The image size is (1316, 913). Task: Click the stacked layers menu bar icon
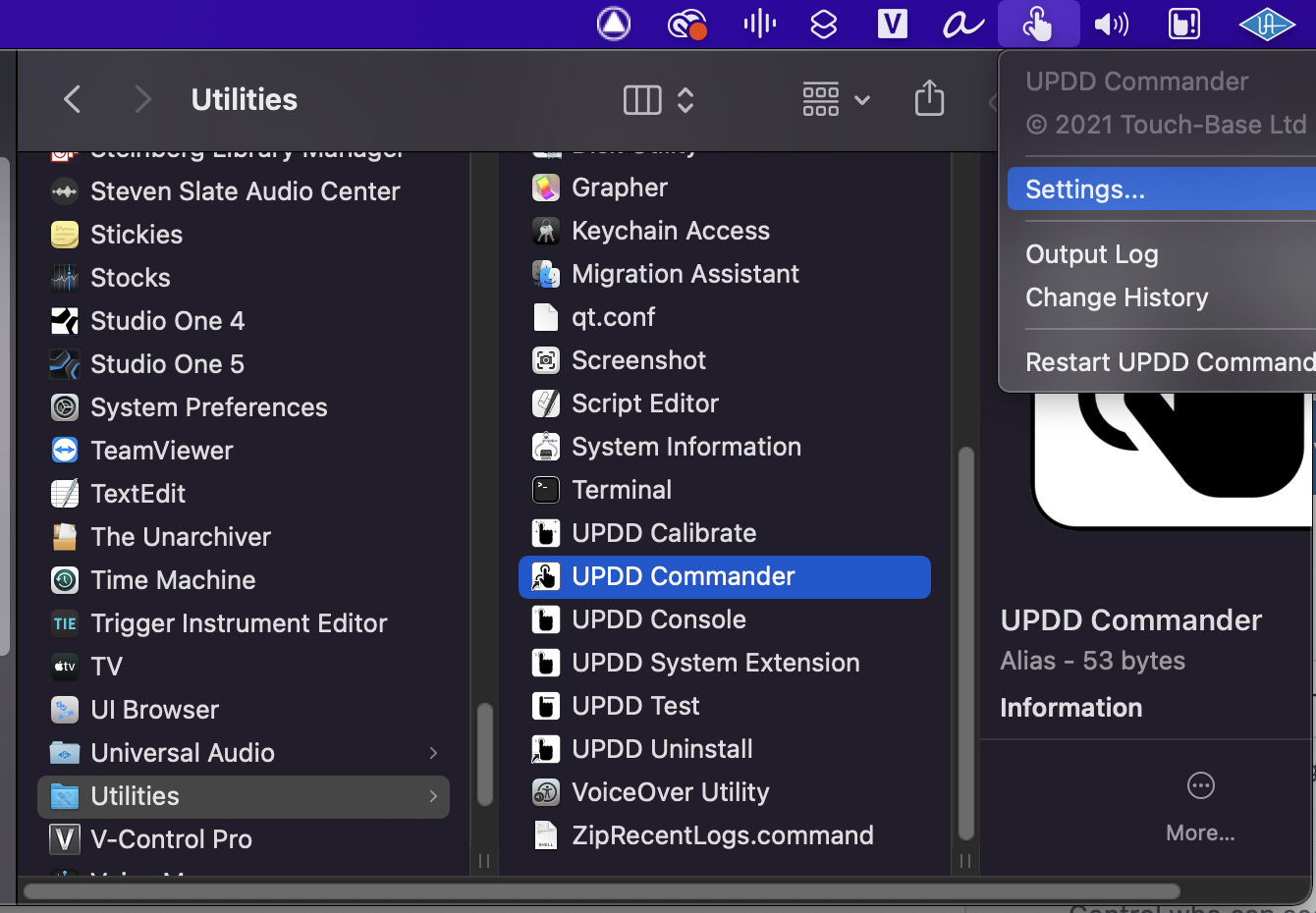tap(824, 23)
